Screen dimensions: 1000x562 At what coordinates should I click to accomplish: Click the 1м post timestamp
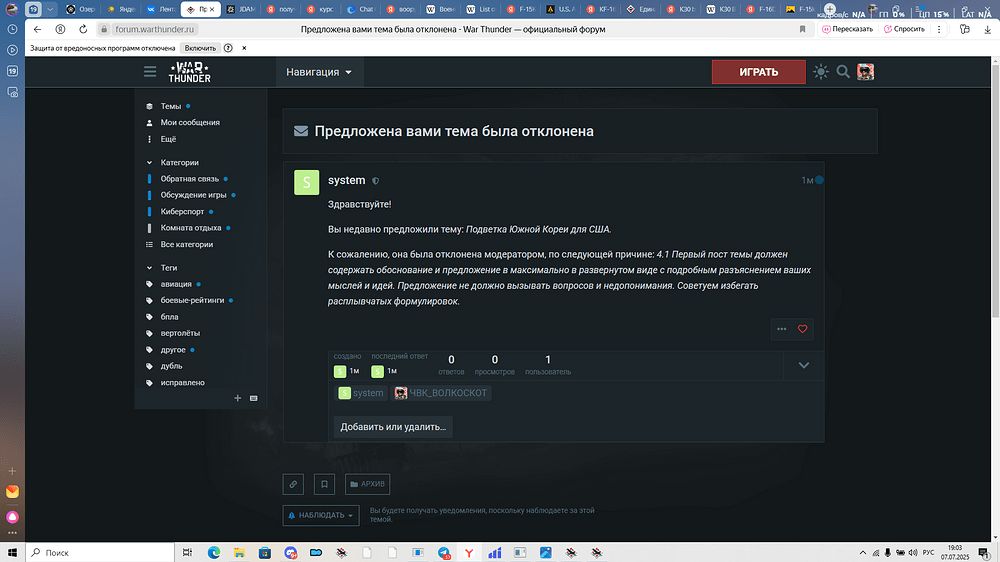tap(807, 181)
